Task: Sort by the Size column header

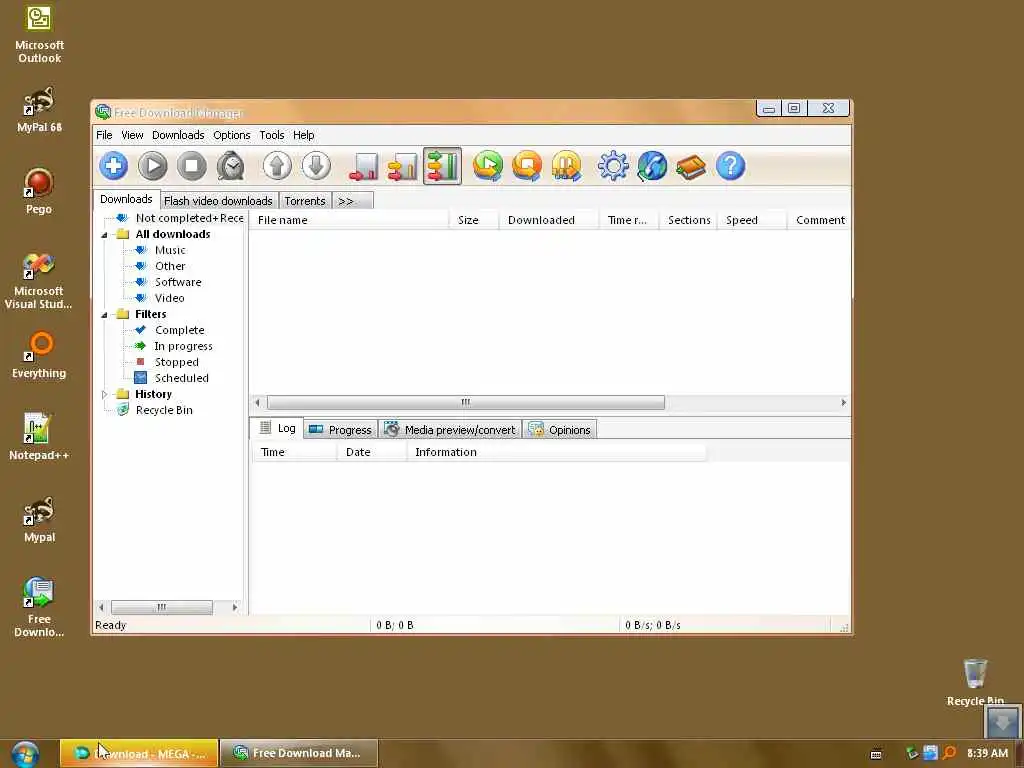Action: pos(474,220)
